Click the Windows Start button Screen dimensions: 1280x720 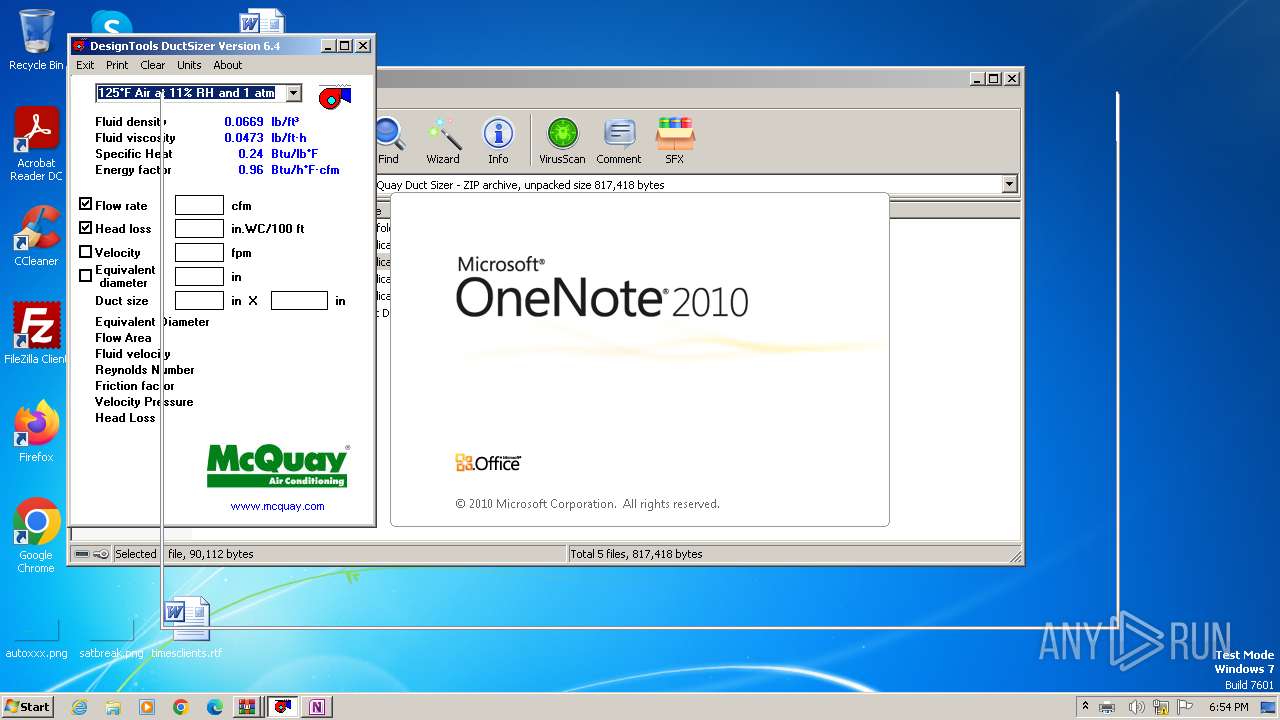[27, 707]
